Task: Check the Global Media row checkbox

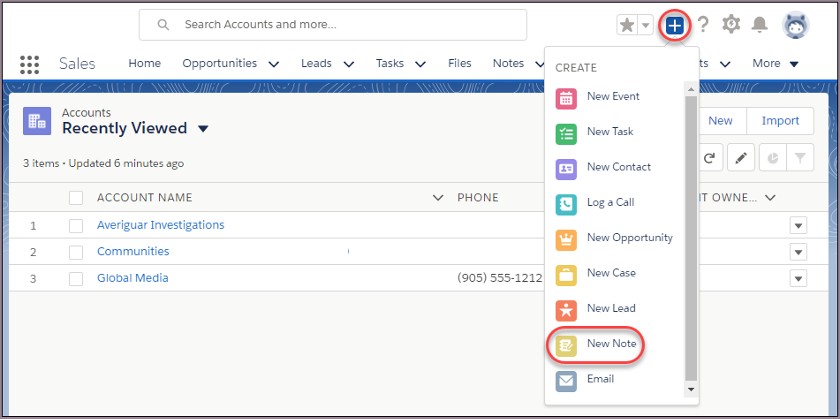Action: [76, 279]
